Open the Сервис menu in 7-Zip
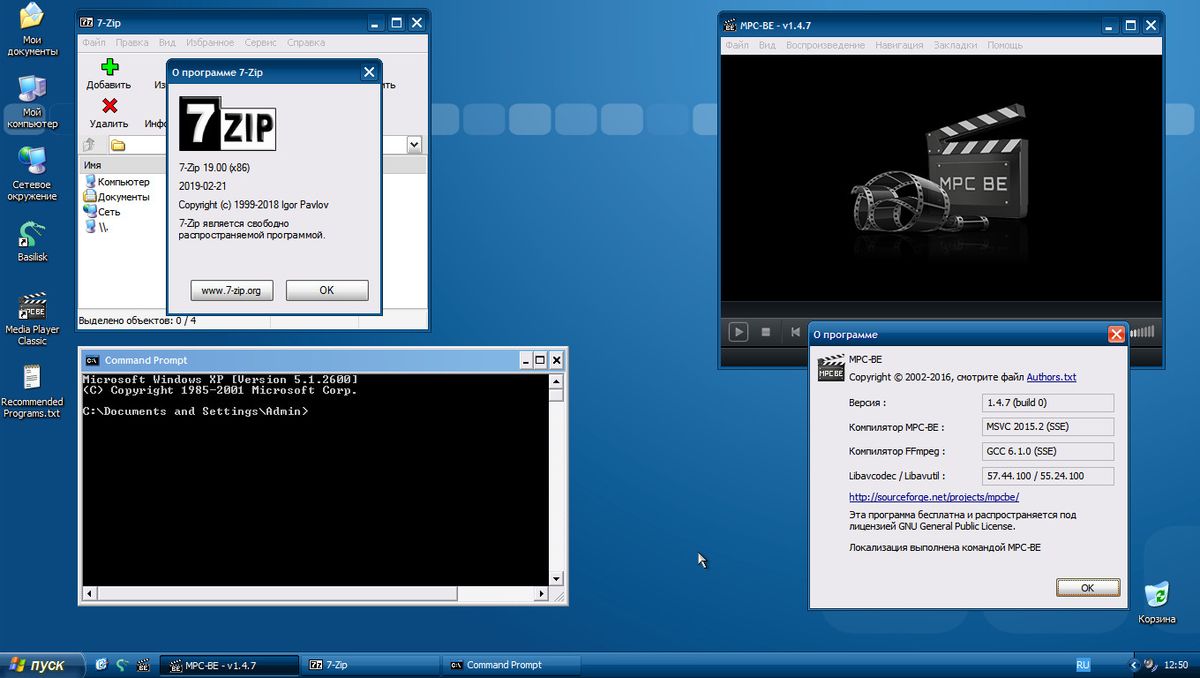Screen dimensions: 1200x678 259,42
